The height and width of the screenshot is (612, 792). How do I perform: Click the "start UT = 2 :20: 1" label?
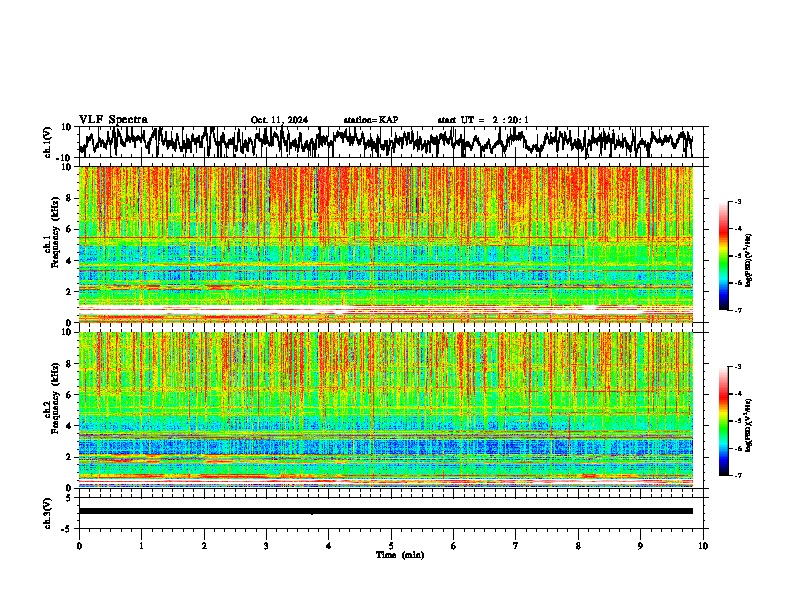coord(483,120)
